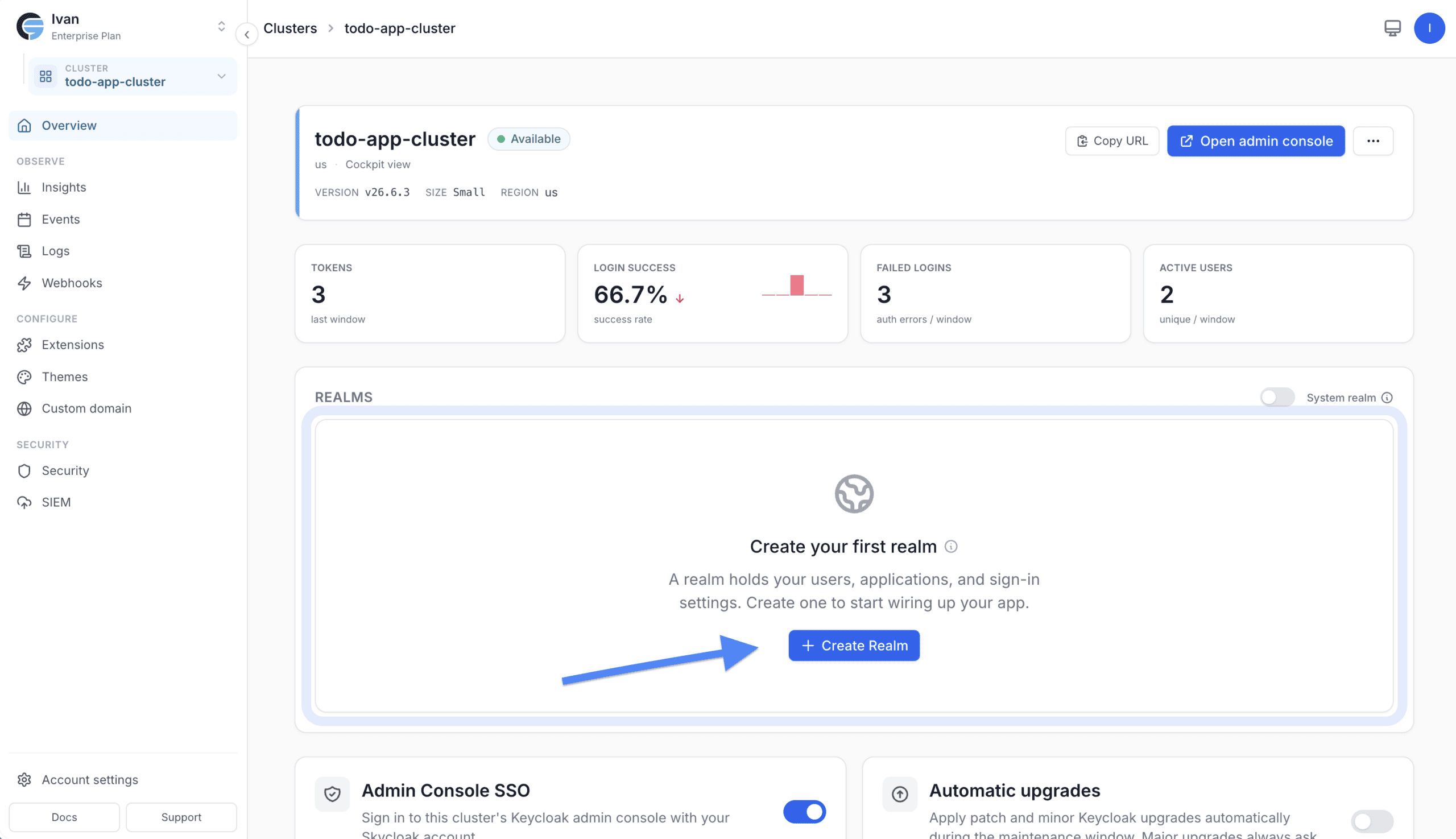Click the SIEM cloud upload icon

click(24, 502)
